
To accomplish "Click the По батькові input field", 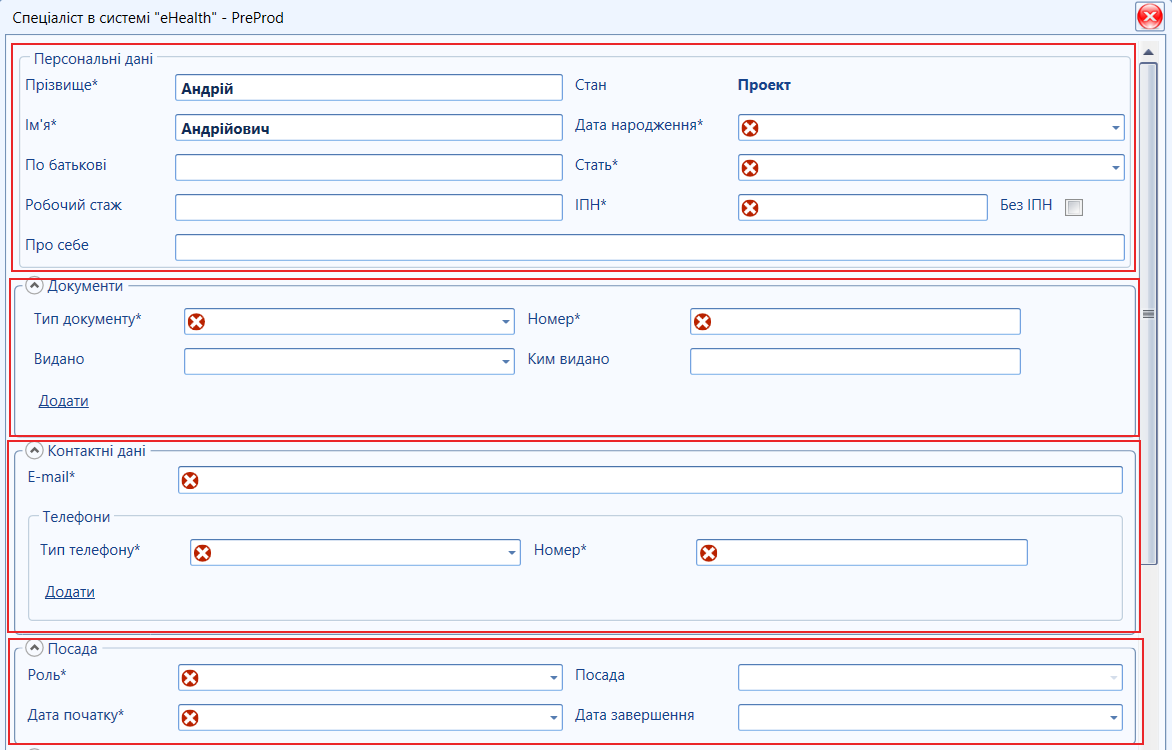I will [x=368, y=167].
